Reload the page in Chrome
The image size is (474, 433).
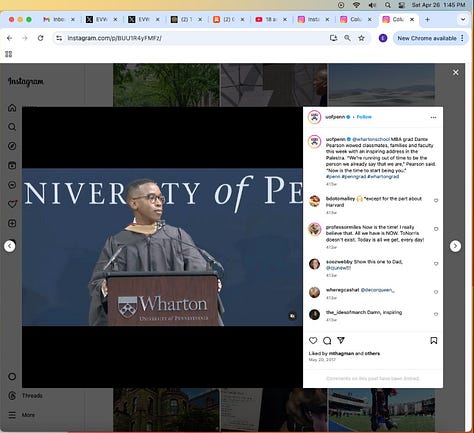coord(40,38)
